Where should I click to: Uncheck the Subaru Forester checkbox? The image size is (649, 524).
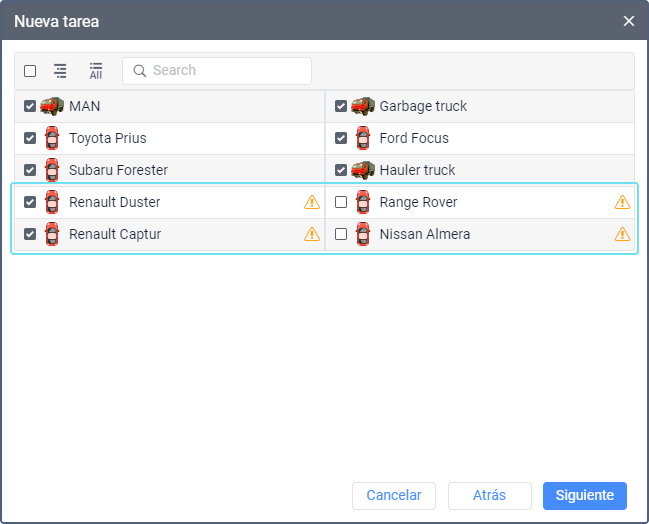(30, 170)
